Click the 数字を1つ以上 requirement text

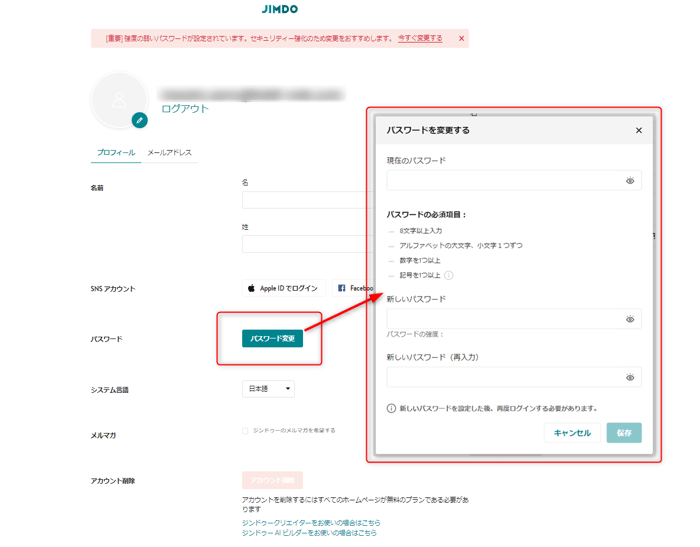[x=420, y=260]
